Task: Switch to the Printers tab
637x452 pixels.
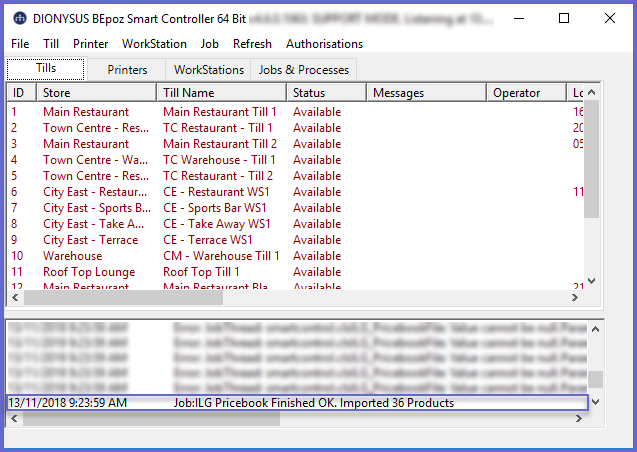Action: 127,70
